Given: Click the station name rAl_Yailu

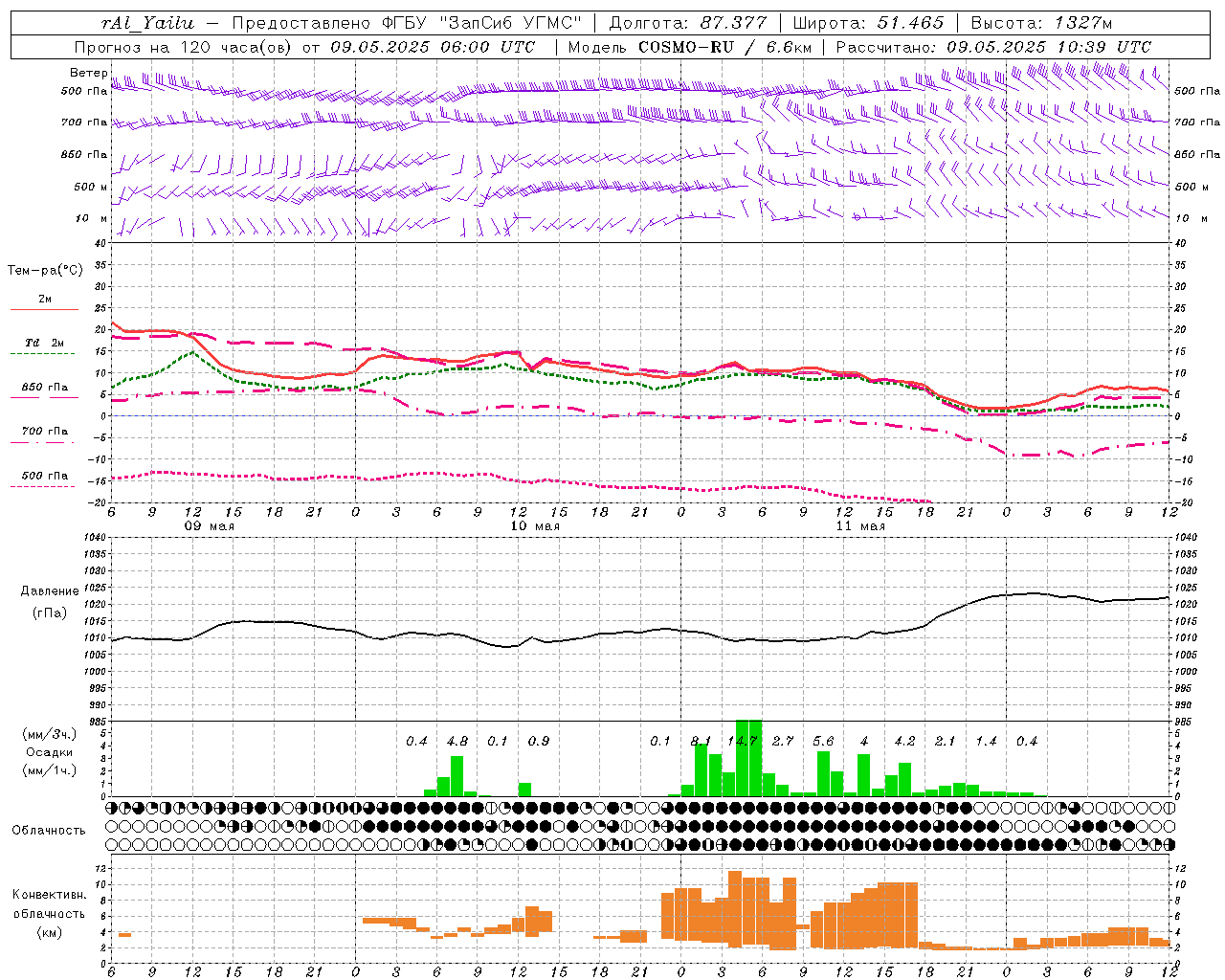Looking at the screenshot, I should pos(147,23).
